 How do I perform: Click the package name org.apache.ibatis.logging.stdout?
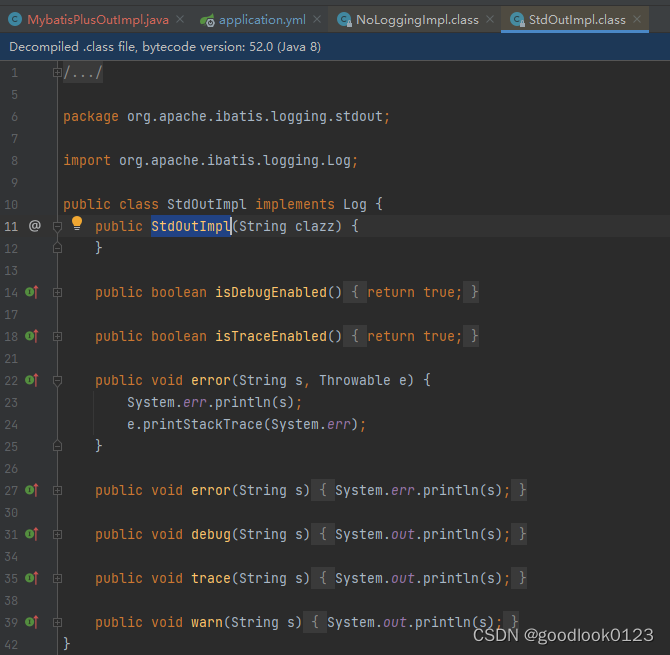pyautogui.click(x=255, y=116)
